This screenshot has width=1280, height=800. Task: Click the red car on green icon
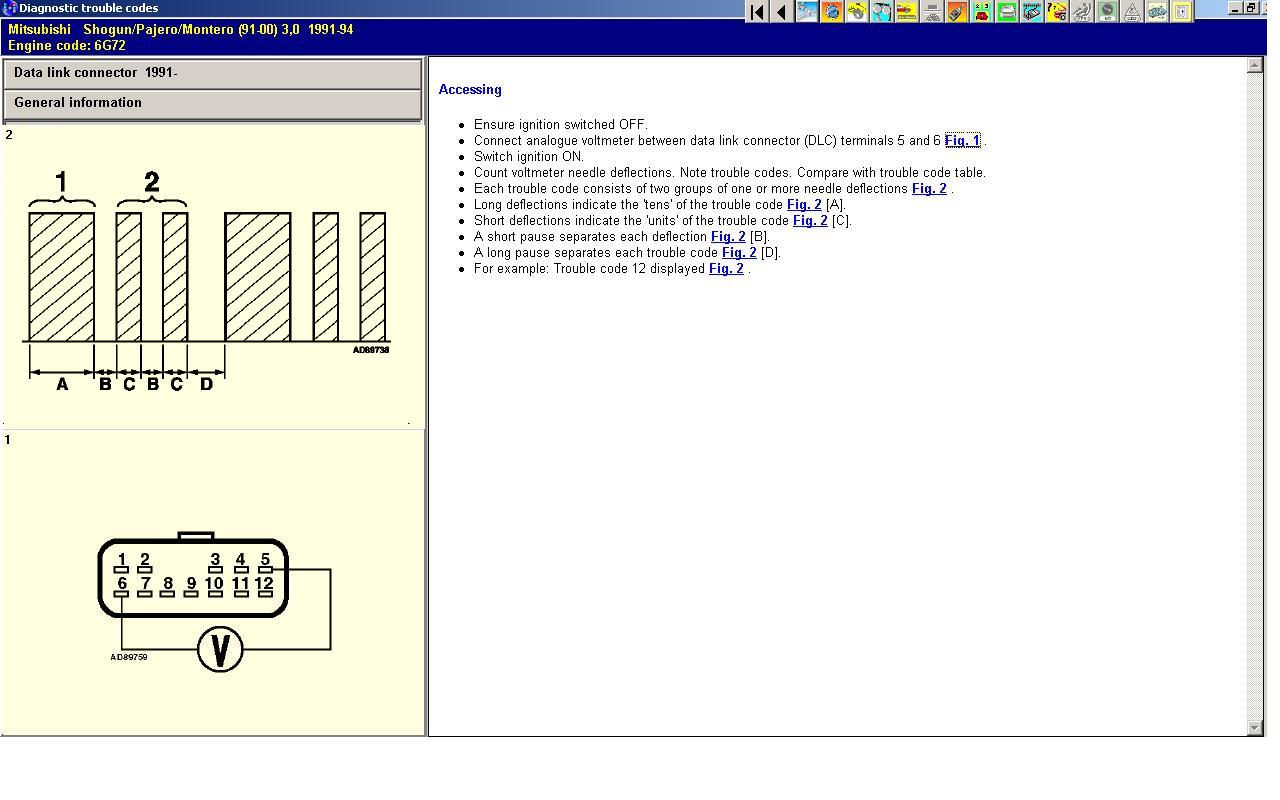point(982,12)
